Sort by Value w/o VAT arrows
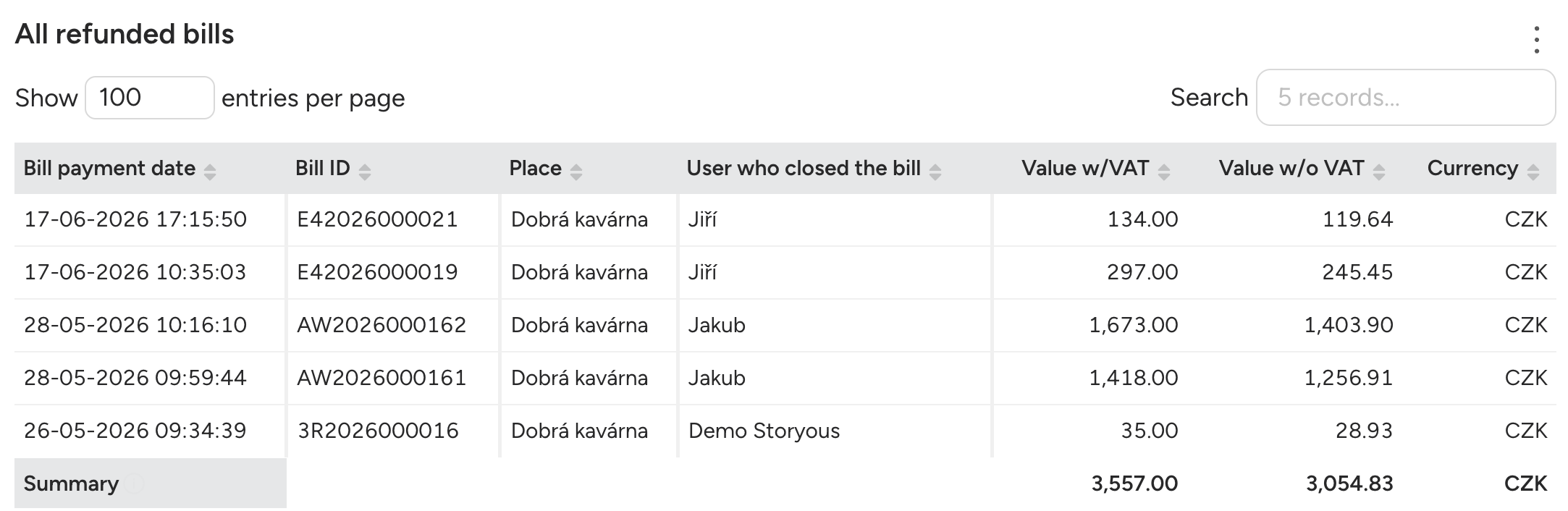Image resolution: width=1568 pixels, height=511 pixels. coord(1379,172)
